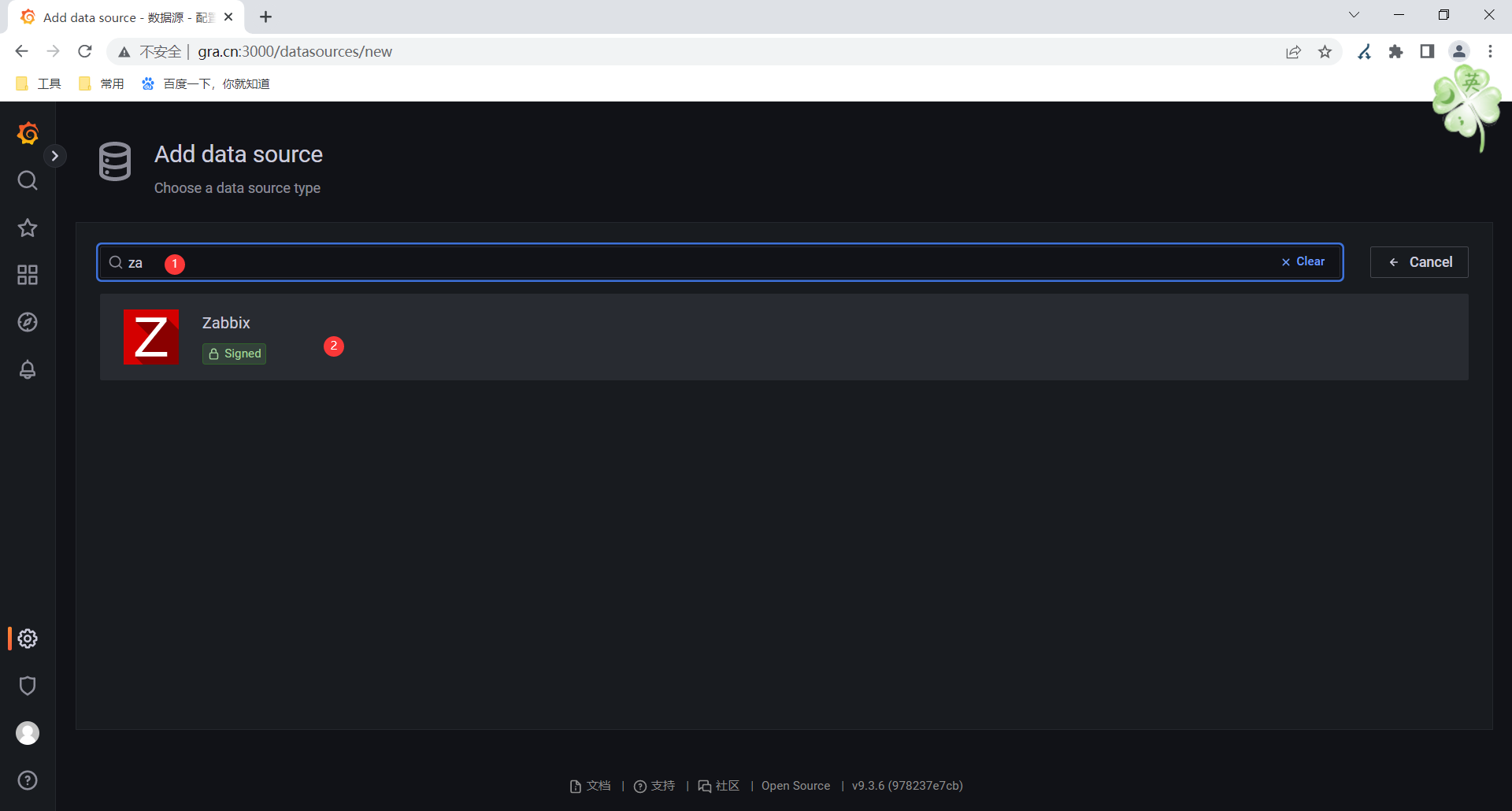The width and height of the screenshot is (1512, 811).
Task: Open Dashboards grid icon in sidebar
Action: click(28, 275)
